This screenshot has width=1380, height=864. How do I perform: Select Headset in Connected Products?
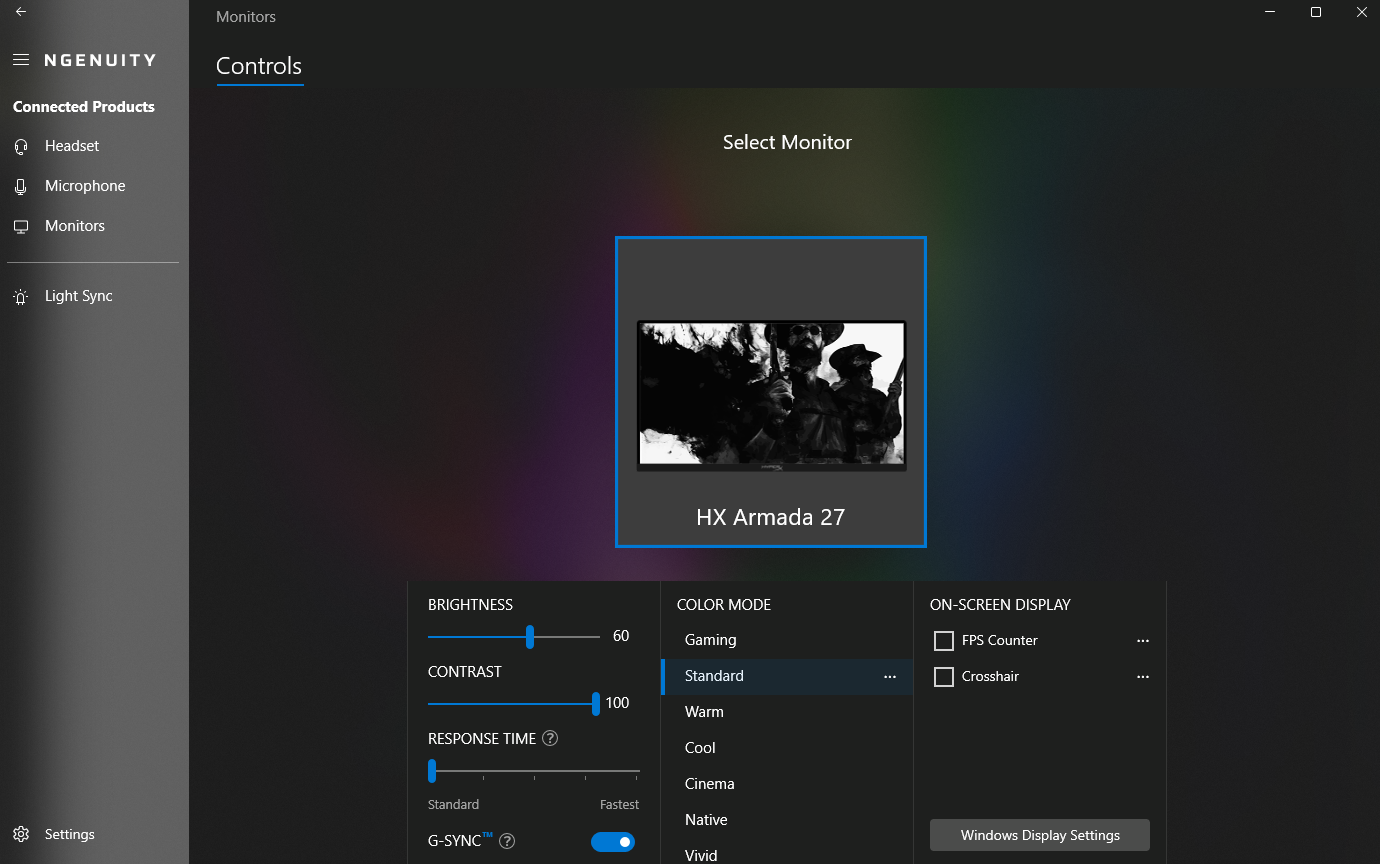94,146
